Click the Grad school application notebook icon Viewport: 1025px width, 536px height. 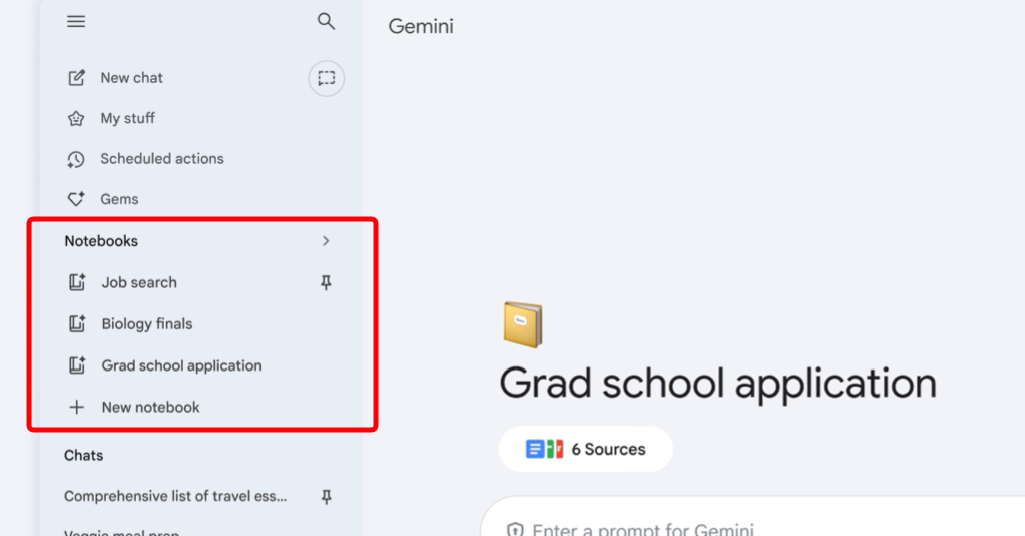point(77,365)
